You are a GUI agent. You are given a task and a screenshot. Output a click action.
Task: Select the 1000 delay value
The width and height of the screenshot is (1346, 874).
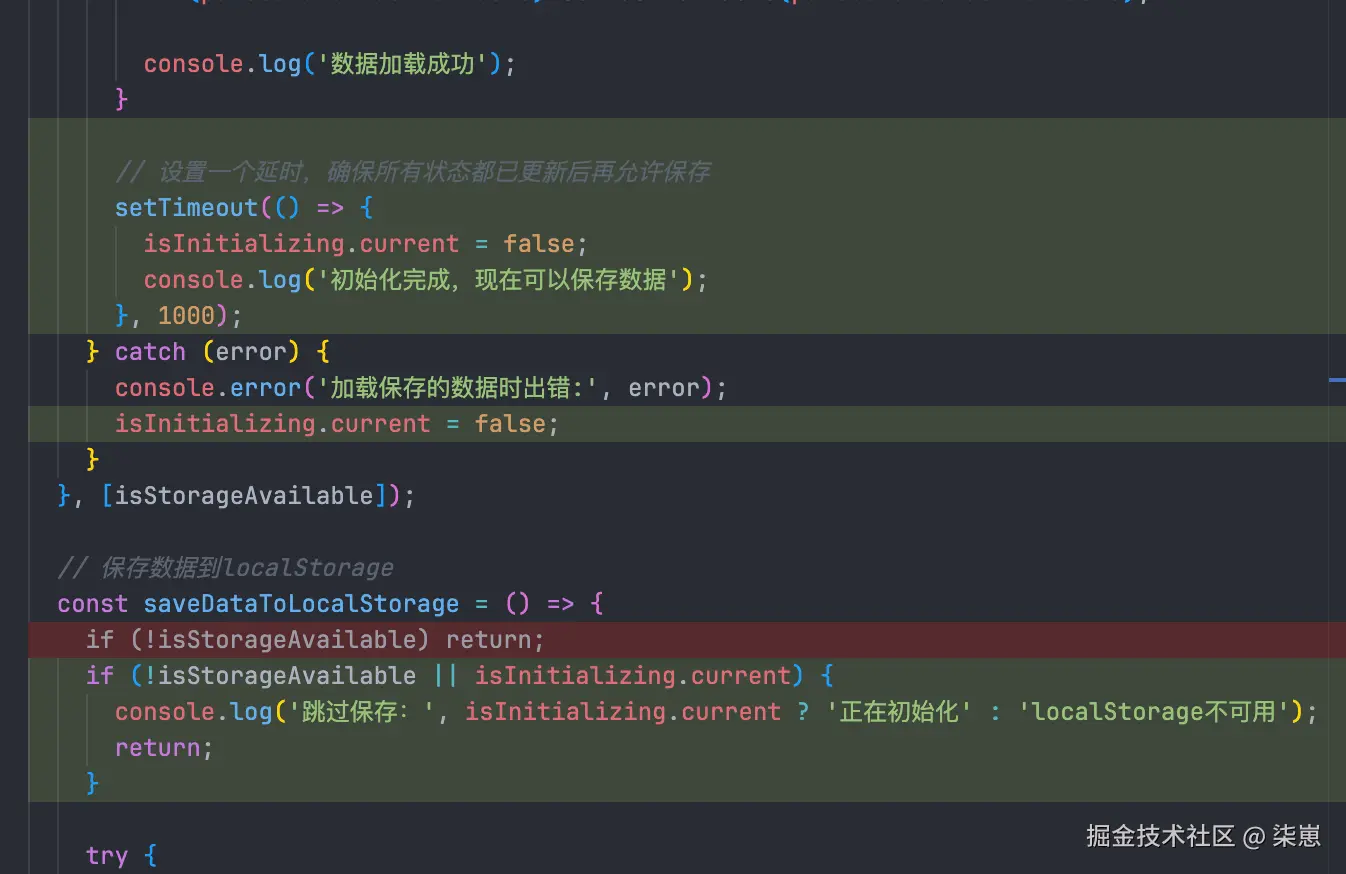[186, 316]
